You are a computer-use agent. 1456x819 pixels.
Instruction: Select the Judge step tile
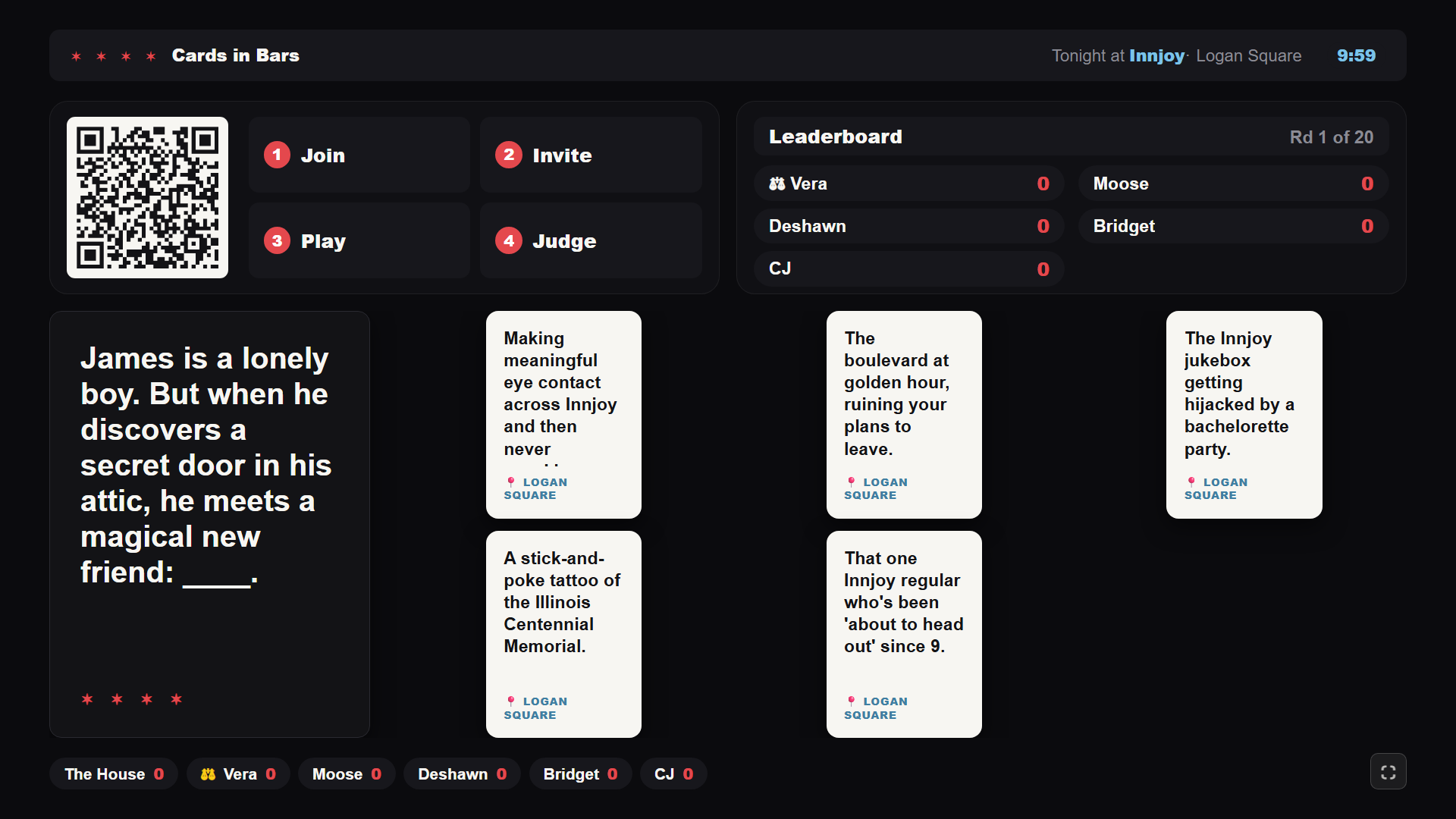tap(591, 240)
